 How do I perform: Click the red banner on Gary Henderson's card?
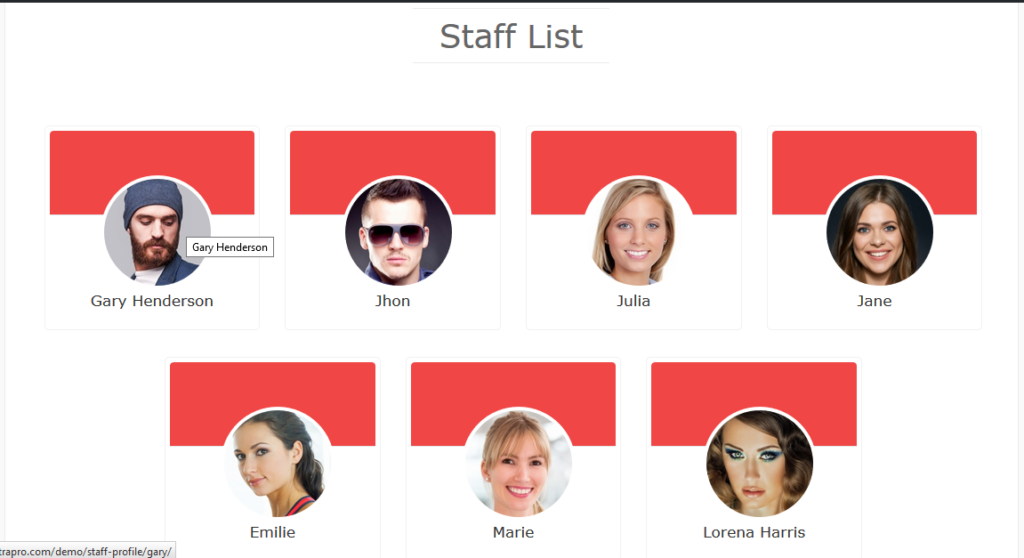pos(152,153)
